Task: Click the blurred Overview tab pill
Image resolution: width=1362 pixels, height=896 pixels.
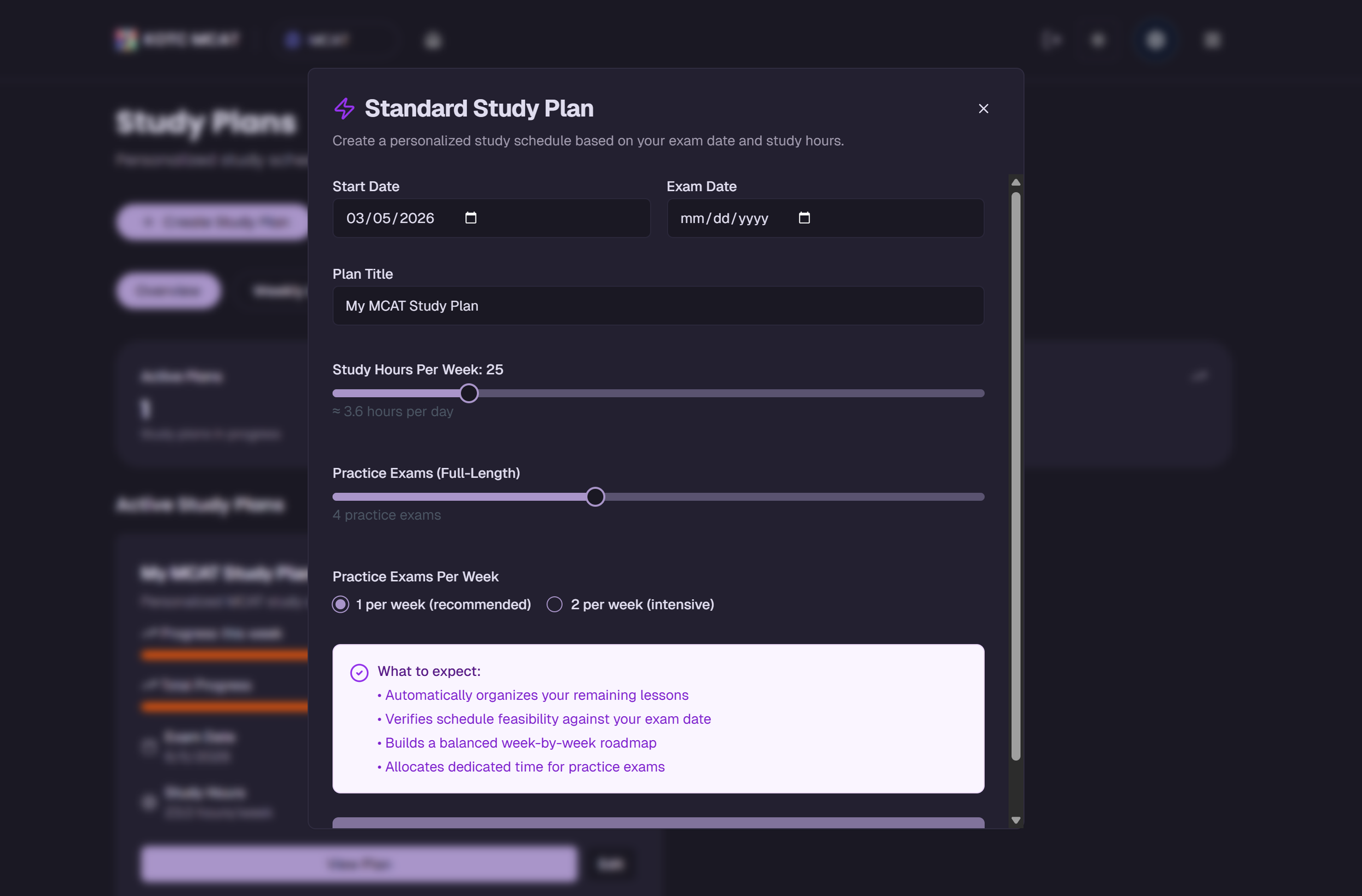Action: coord(168,291)
